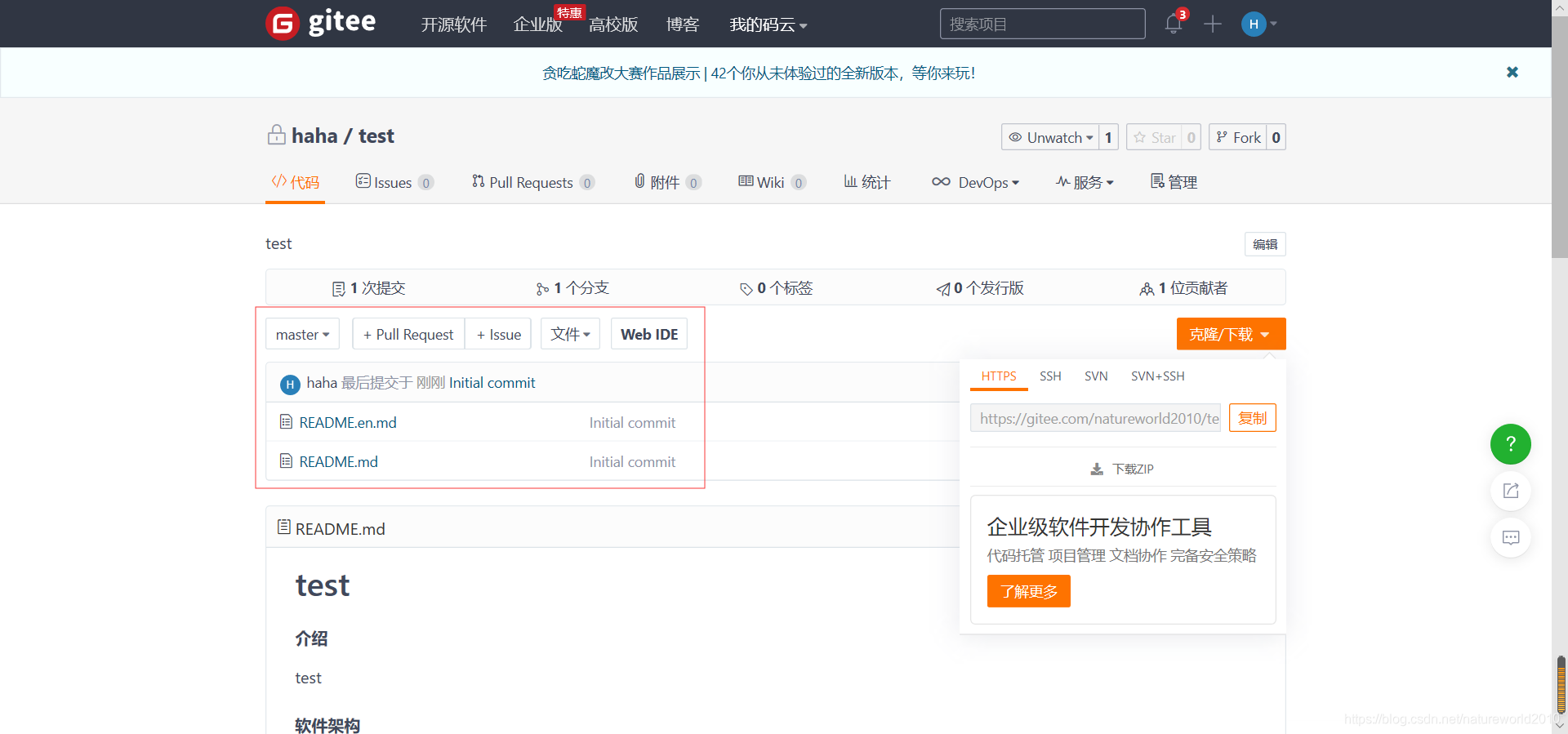Click the haha owner name in title
The height and width of the screenshot is (734, 1568).
[x=314, y=136]
